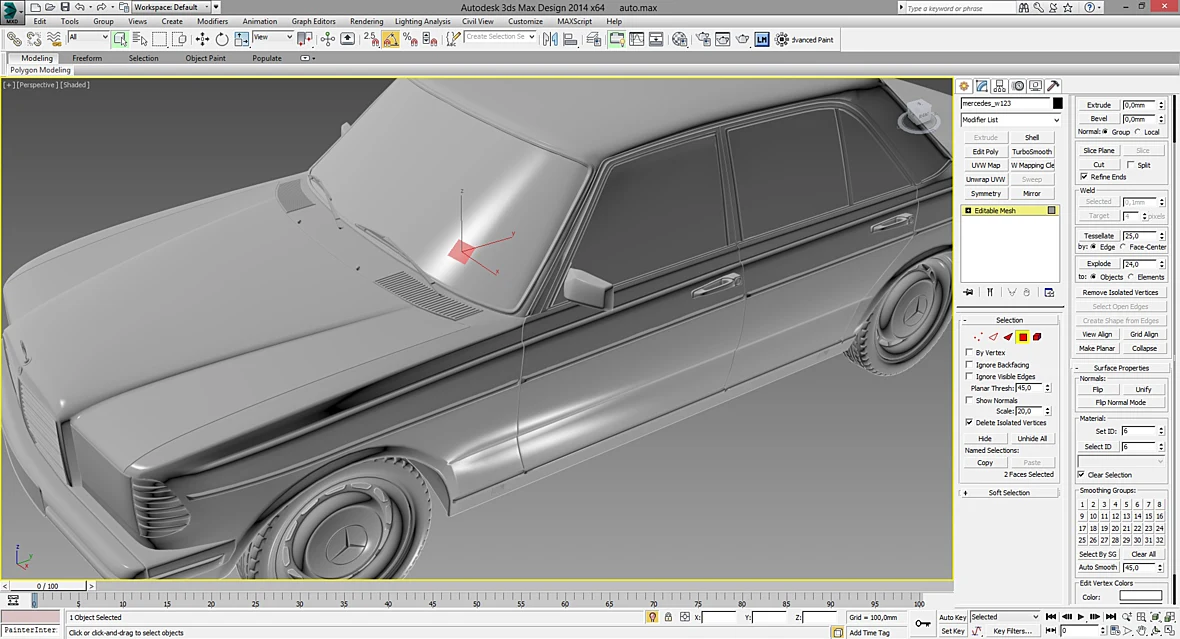The image size is (1180, 639).
Task: Click Bind to Space Warp icon
Action: coord(53,39)
